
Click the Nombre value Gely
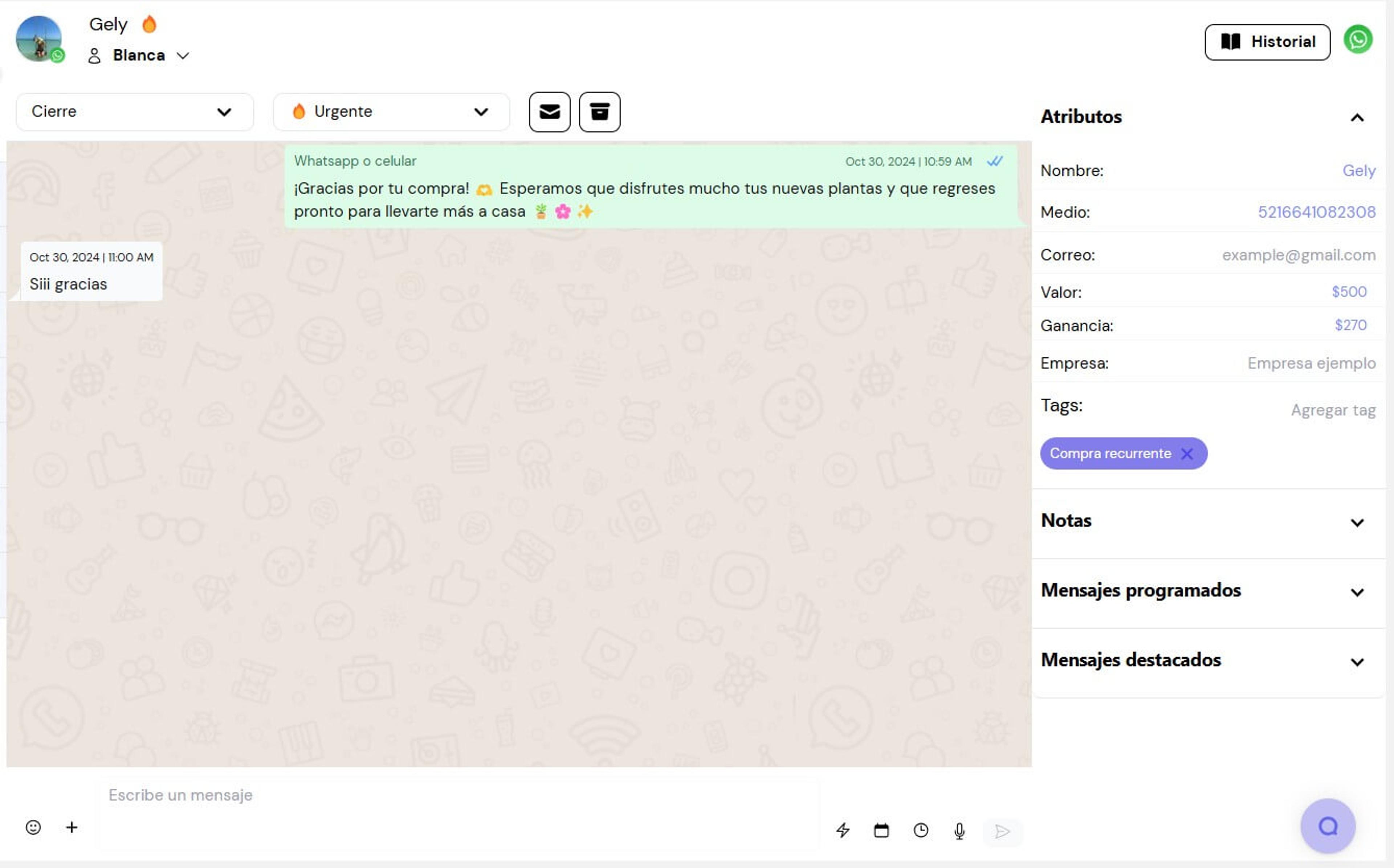click(1358, 171)
